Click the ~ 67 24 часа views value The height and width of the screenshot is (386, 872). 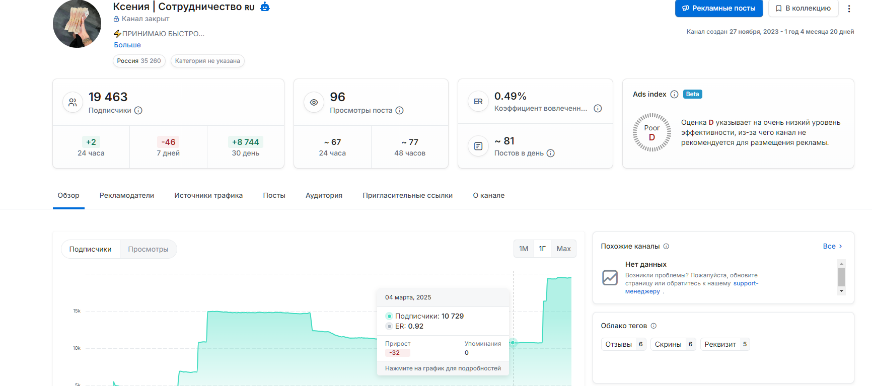[332, 142]
